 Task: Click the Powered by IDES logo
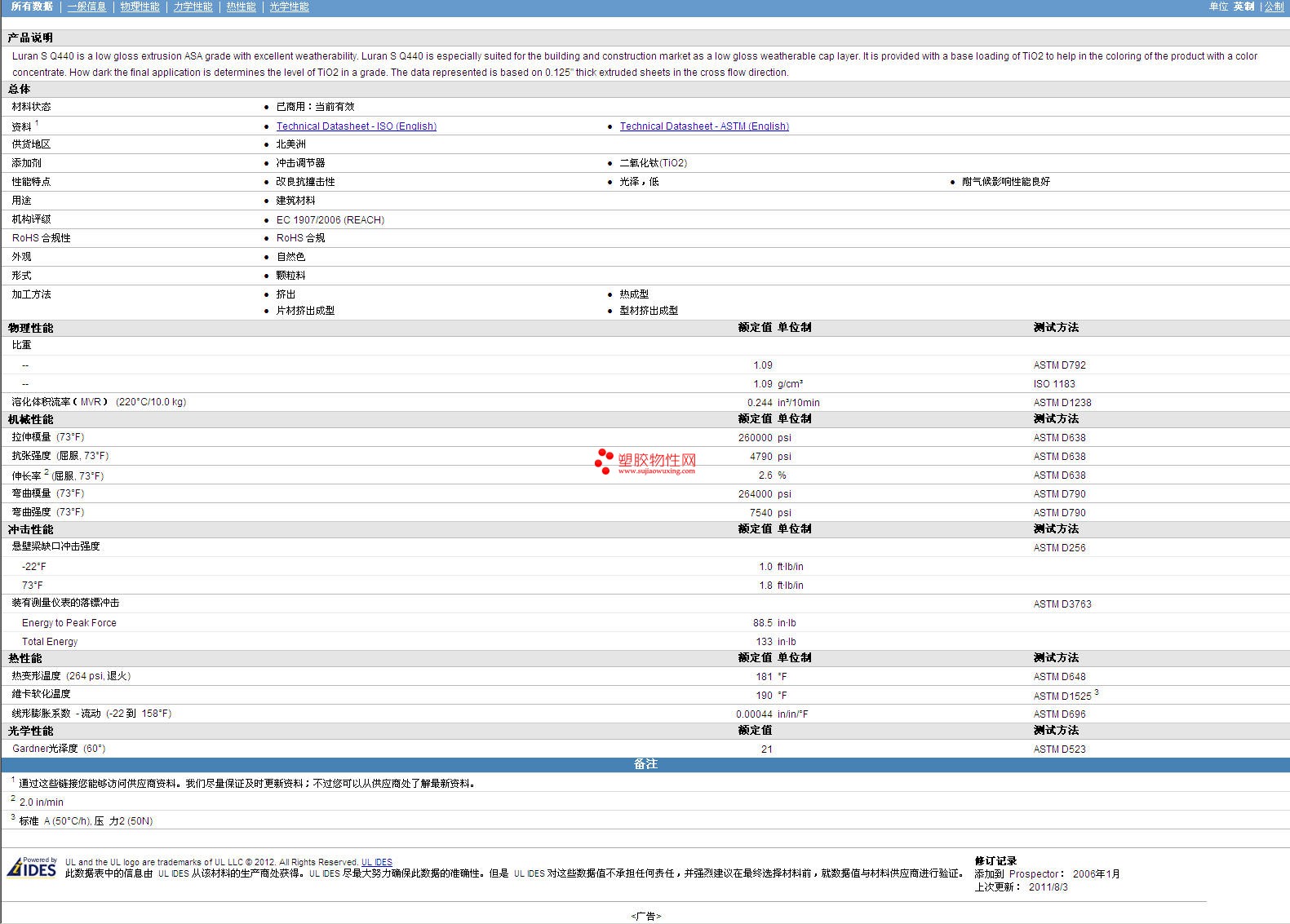tap(33, 867)
